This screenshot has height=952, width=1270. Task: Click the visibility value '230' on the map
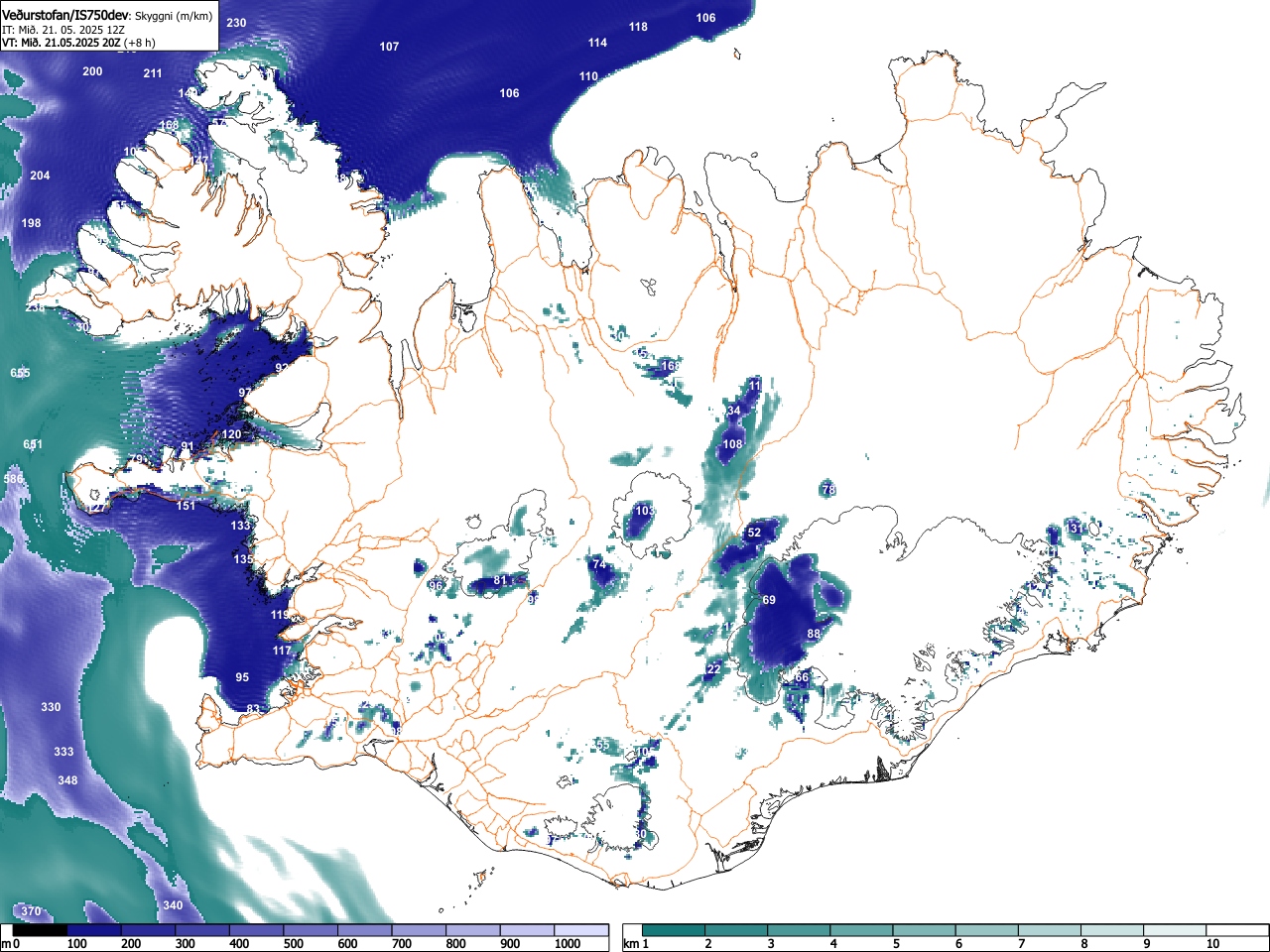pos(237,23)
